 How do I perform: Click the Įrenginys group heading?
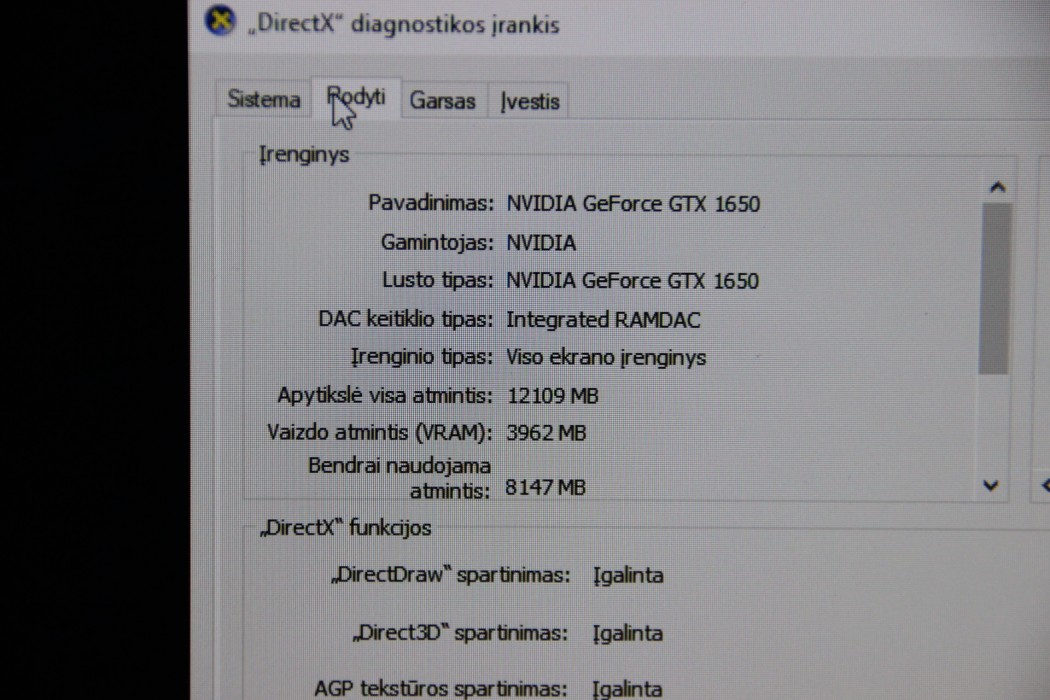coord(305,155)
